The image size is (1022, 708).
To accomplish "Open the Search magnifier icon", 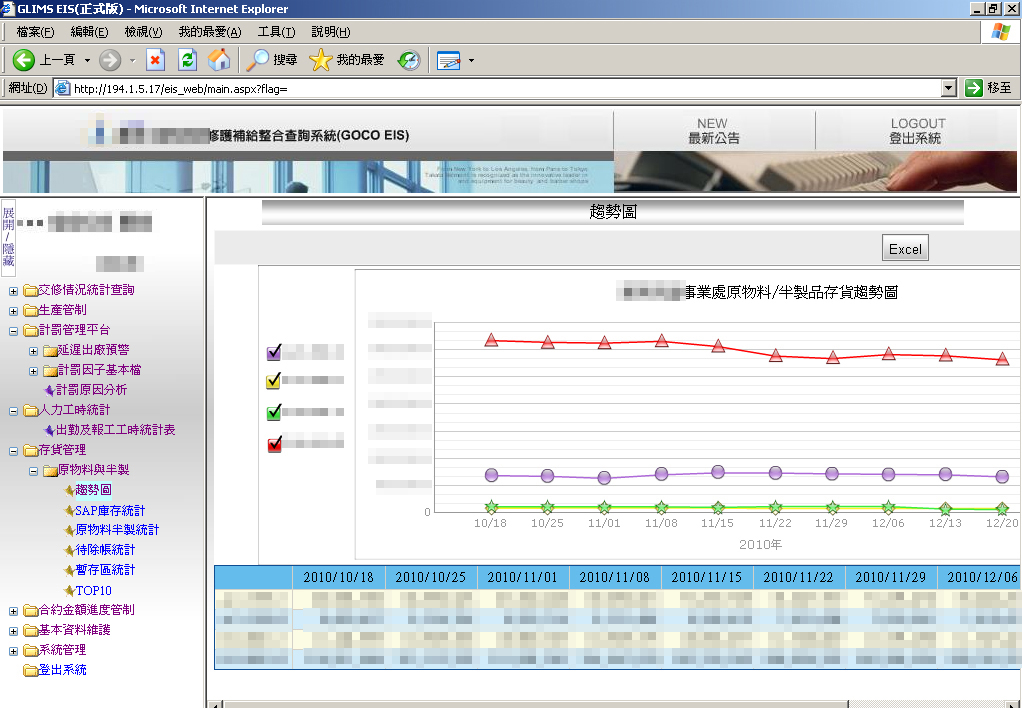I will click(x=258, y=60).
